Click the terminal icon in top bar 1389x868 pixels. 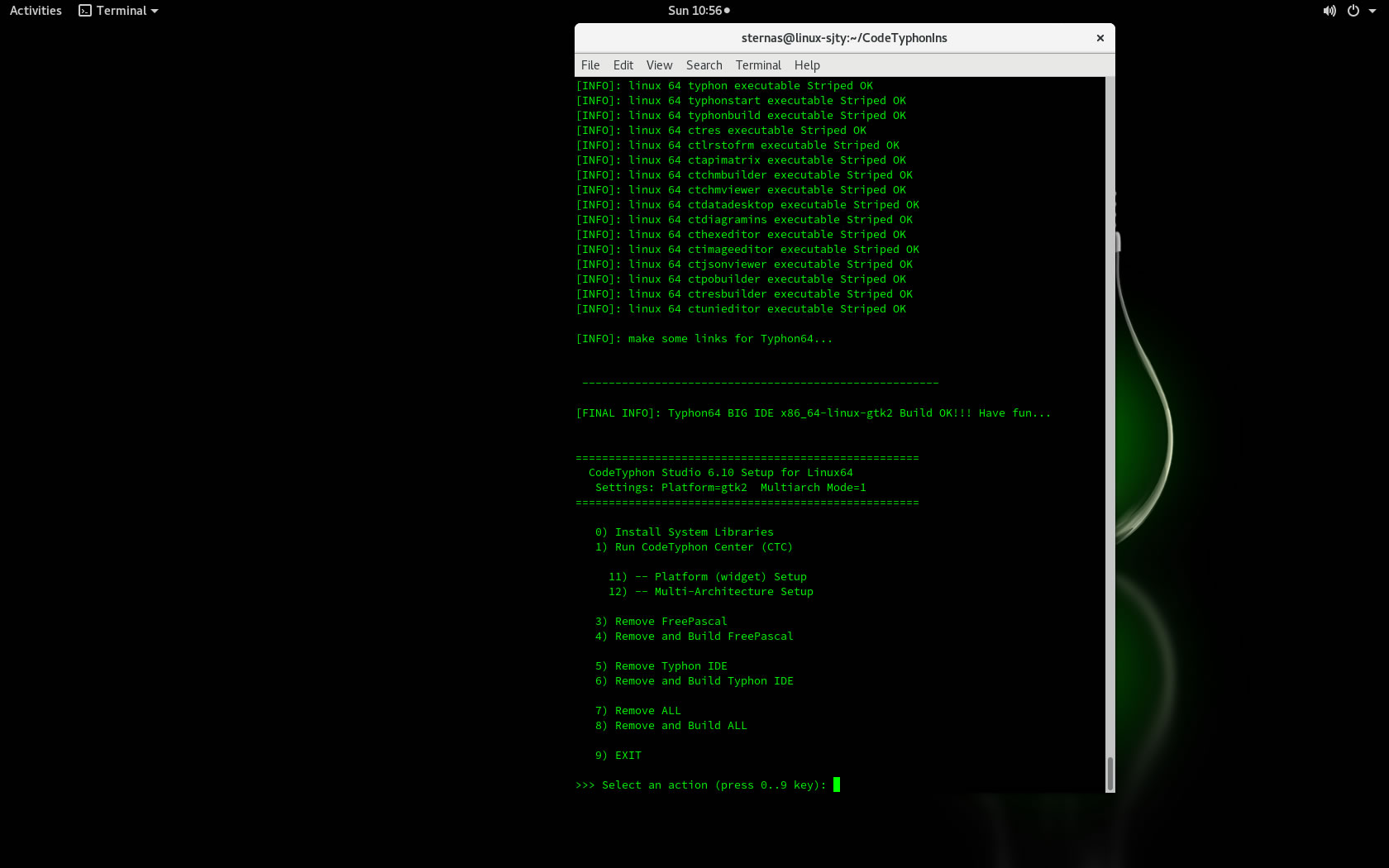85,11
